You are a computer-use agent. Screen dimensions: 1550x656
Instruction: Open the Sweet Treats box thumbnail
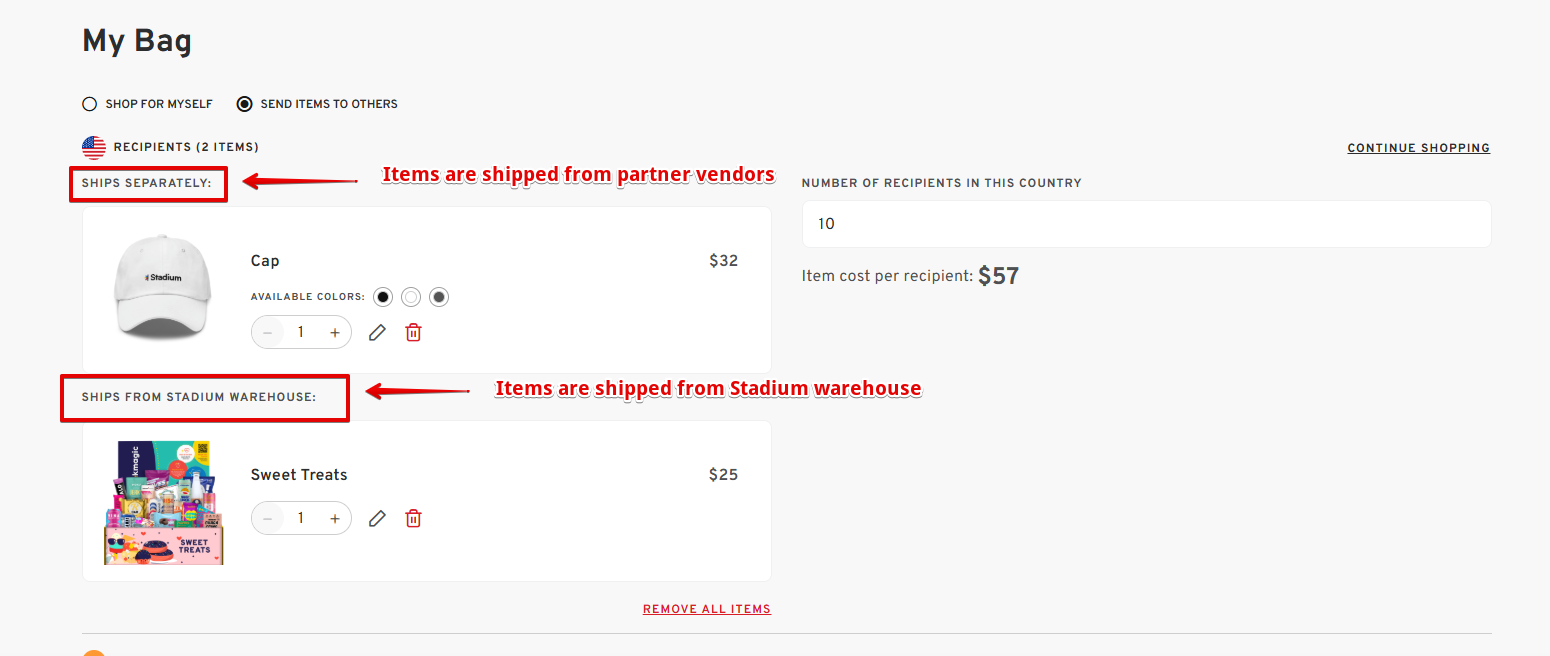(x=163, y=503)
